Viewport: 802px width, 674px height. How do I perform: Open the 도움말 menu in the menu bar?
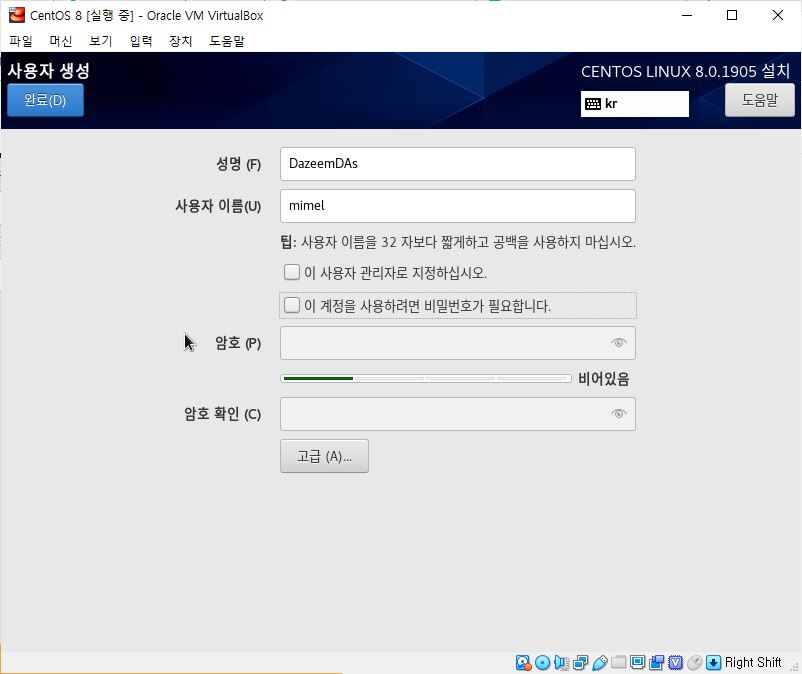pyautogui.click(x=227, y=41)
